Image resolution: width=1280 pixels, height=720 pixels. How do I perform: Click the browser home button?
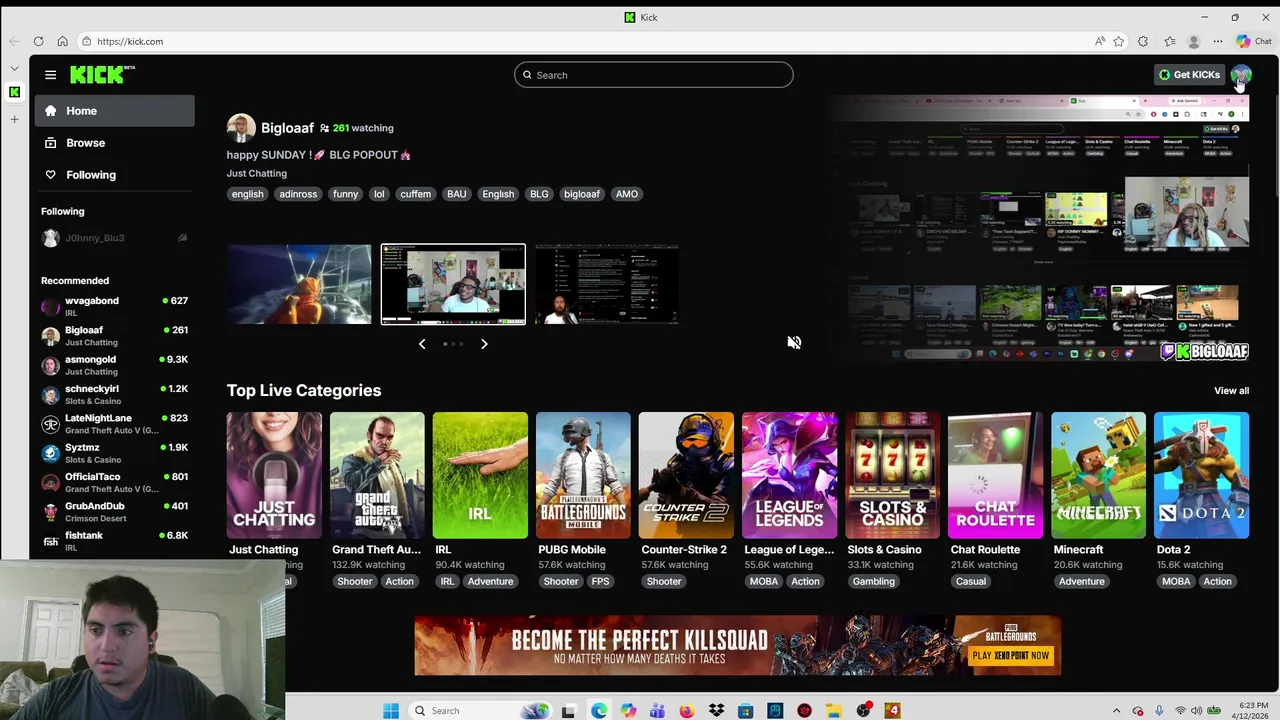coord(62,41)
